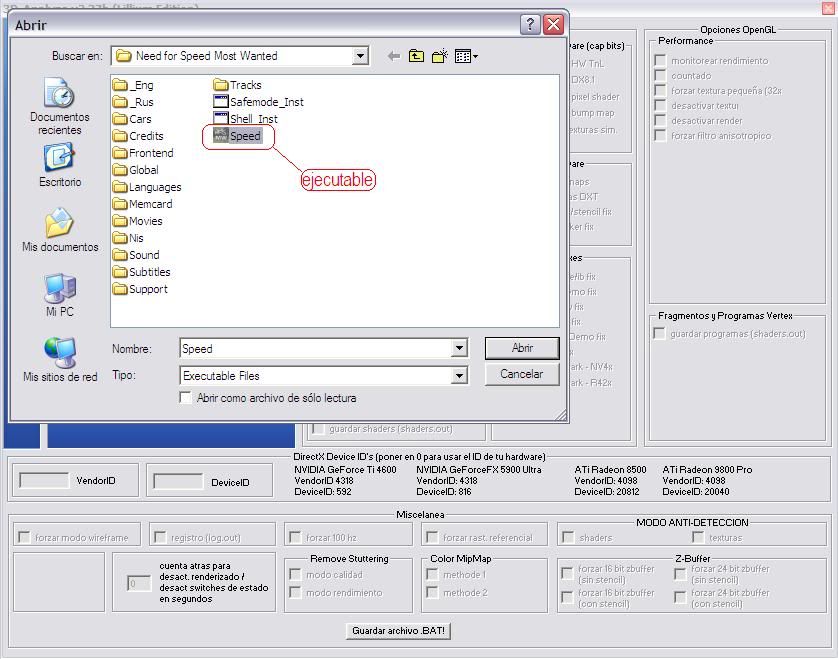The width and height of the screenshot is (838, 659).
Task: Check 'methode 1' under Color MipMap
Action: [432, 575]
